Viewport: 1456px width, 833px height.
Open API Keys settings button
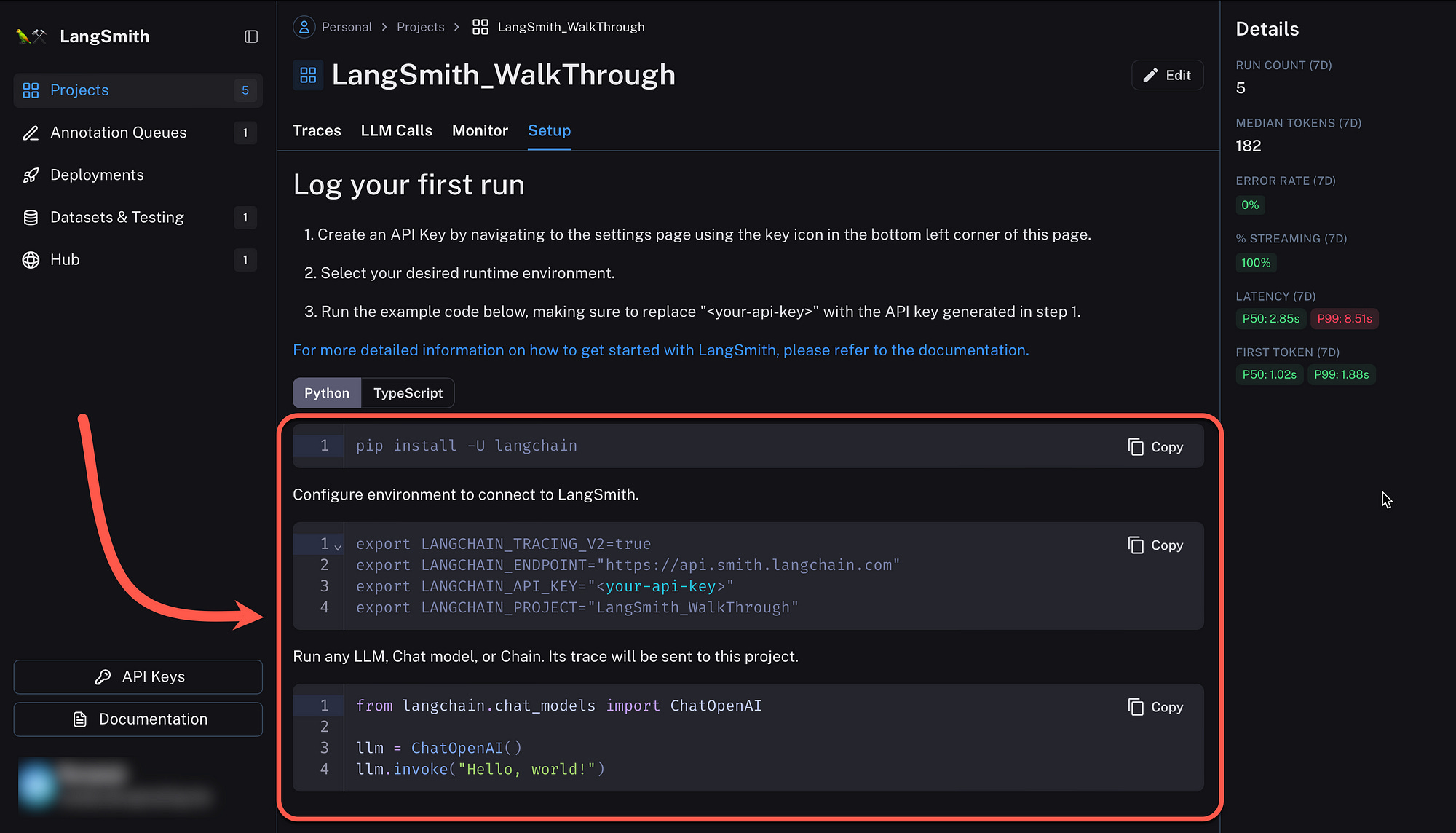click(138, 676)
